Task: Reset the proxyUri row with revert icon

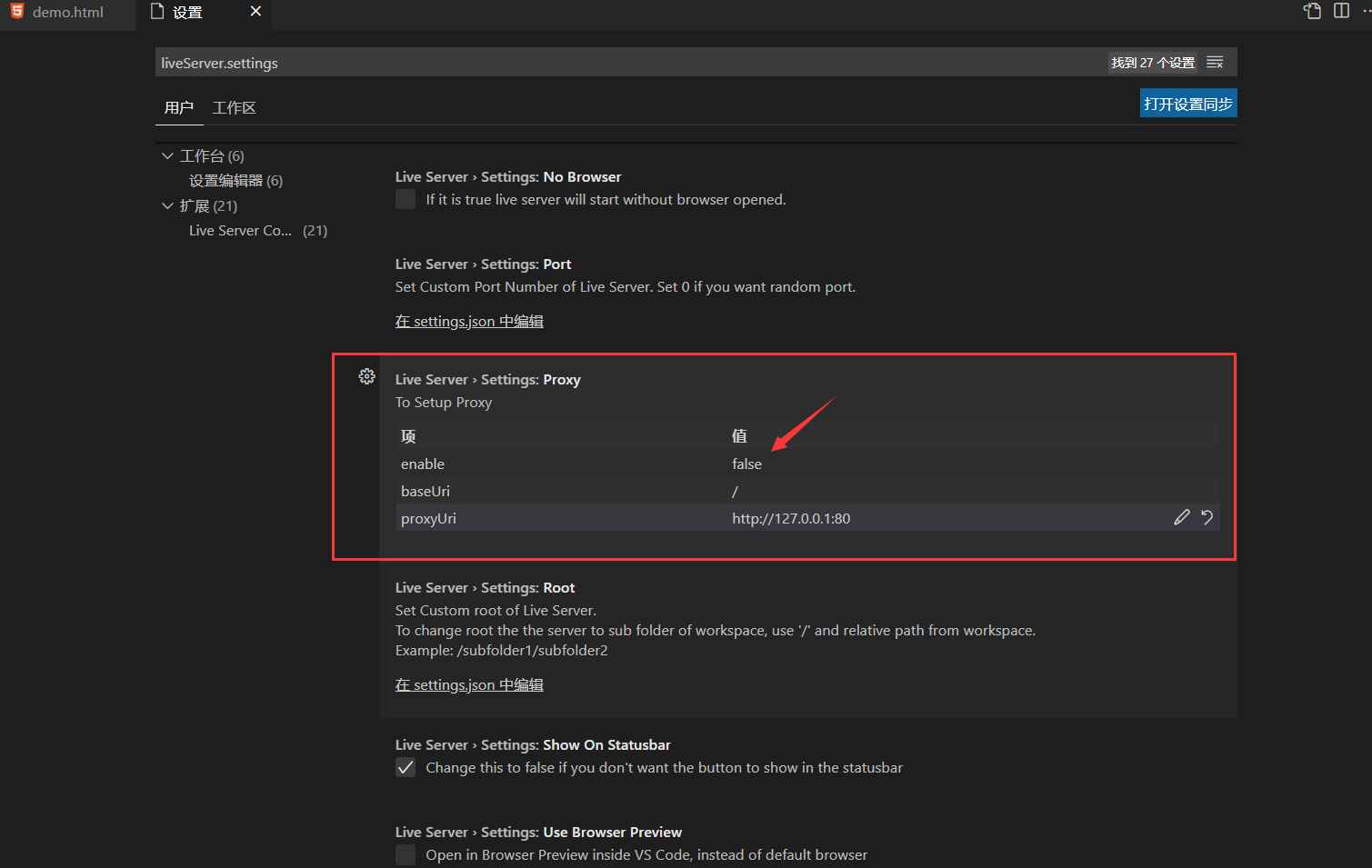Action: point(1207,517)
